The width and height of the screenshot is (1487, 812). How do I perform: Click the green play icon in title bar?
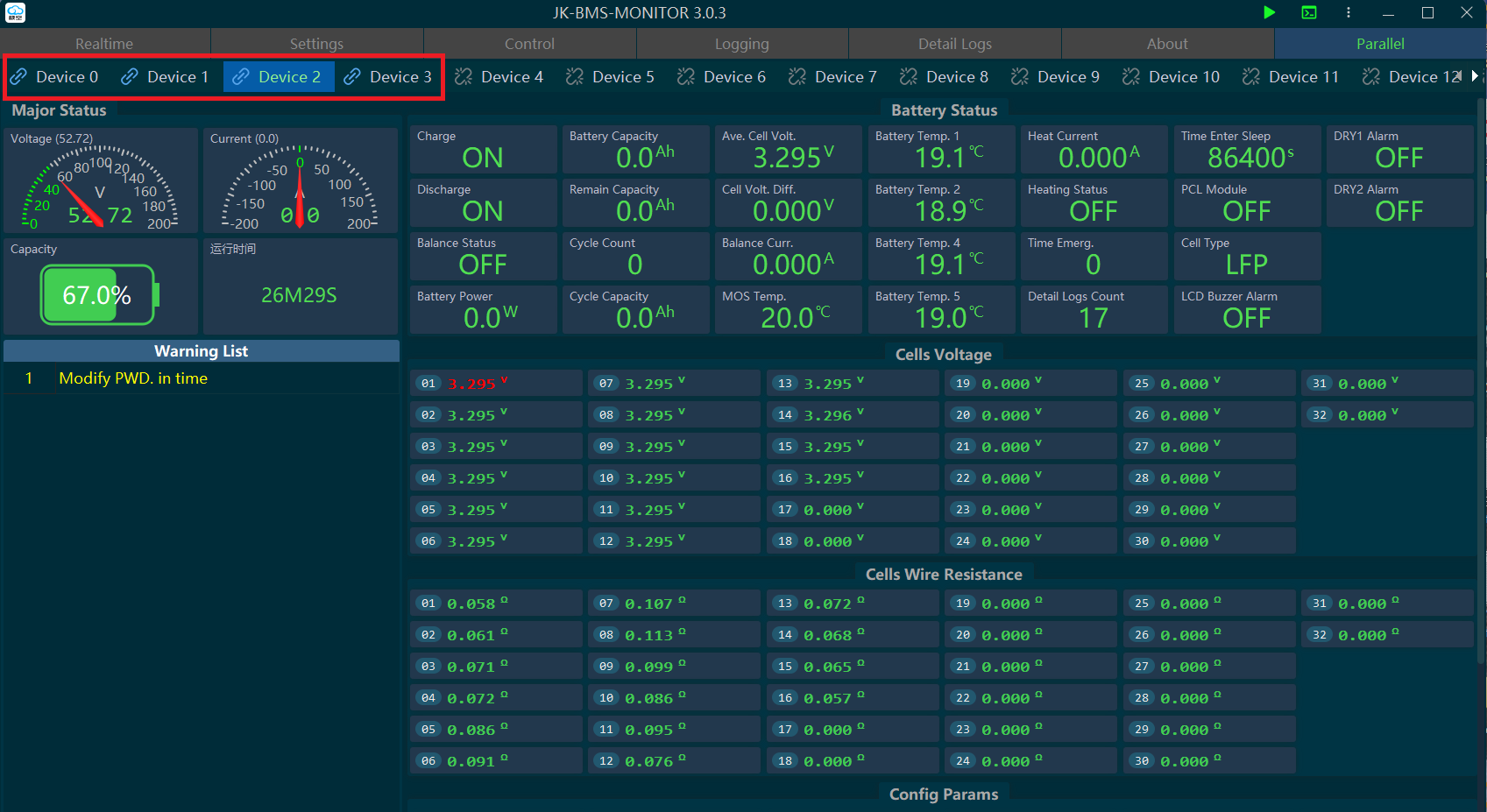coord(1269,12)
